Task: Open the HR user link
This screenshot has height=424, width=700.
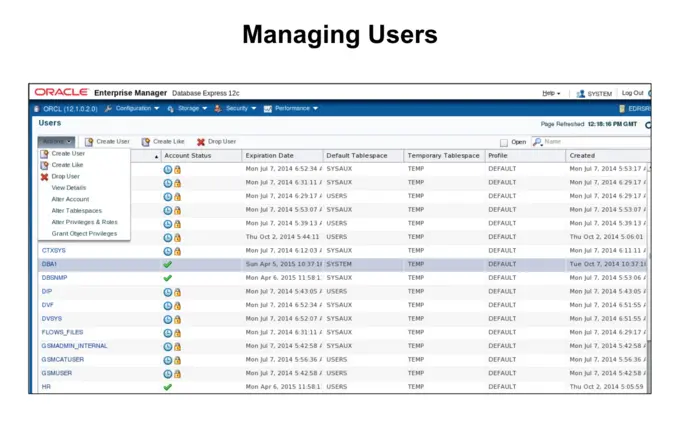Action: 46,387
